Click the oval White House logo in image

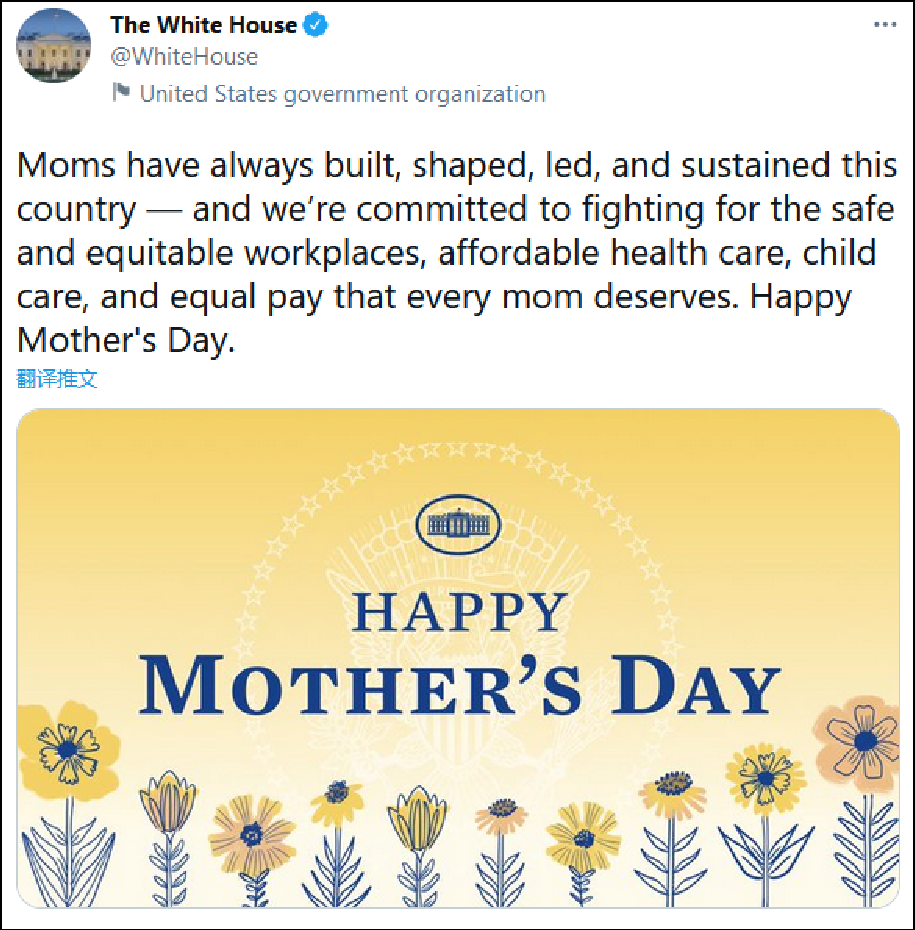[459, 524]
